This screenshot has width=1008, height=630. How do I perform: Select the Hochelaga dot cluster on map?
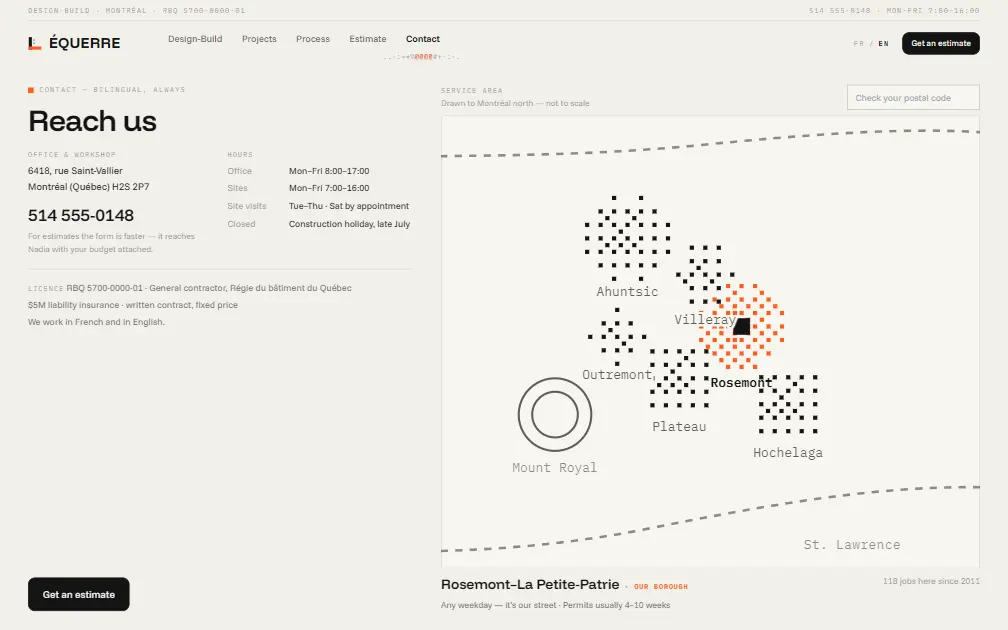click(x=788, y=404)
